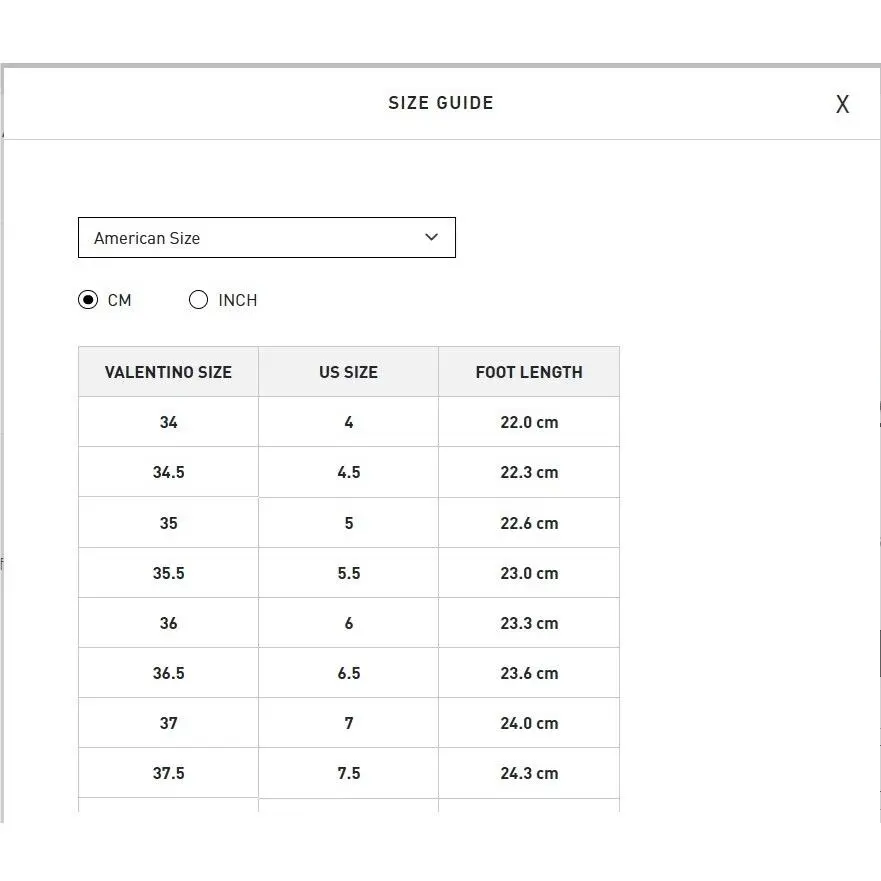Viewport: 881px width, 881px height.
Task: Click the US size 7 cell
Action: tap(348, 723)
